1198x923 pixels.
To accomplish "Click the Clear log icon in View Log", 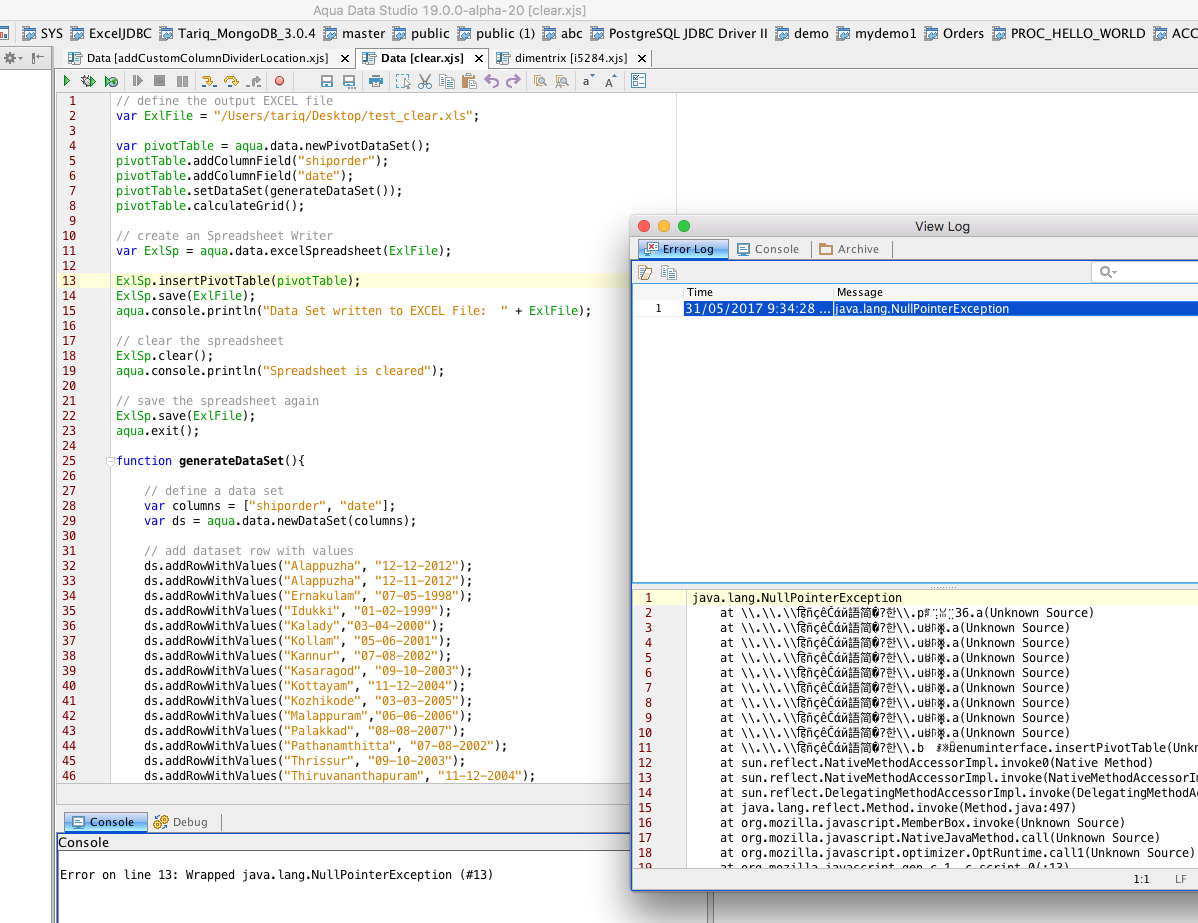I will click(x=646, y=272).
